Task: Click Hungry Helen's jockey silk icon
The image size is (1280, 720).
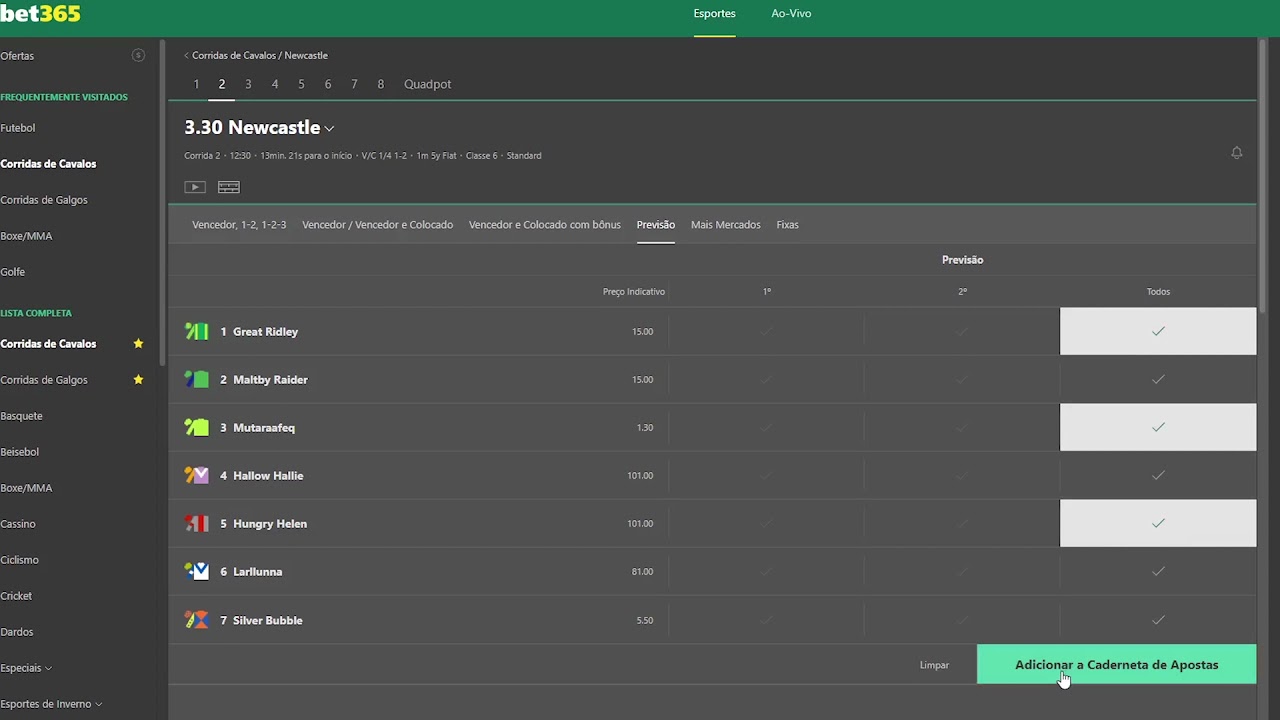Action: click(197, 524)
